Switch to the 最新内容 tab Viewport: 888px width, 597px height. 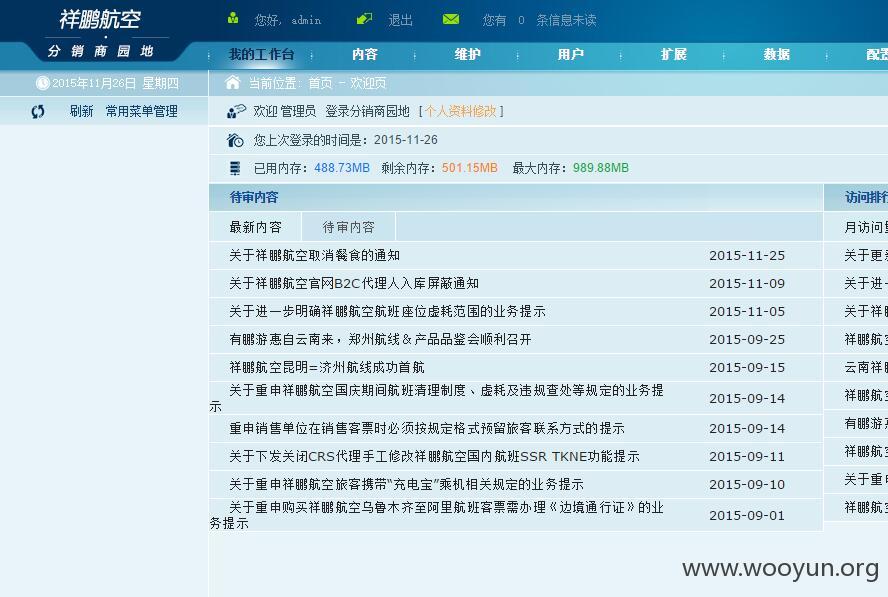click(255, 227)
